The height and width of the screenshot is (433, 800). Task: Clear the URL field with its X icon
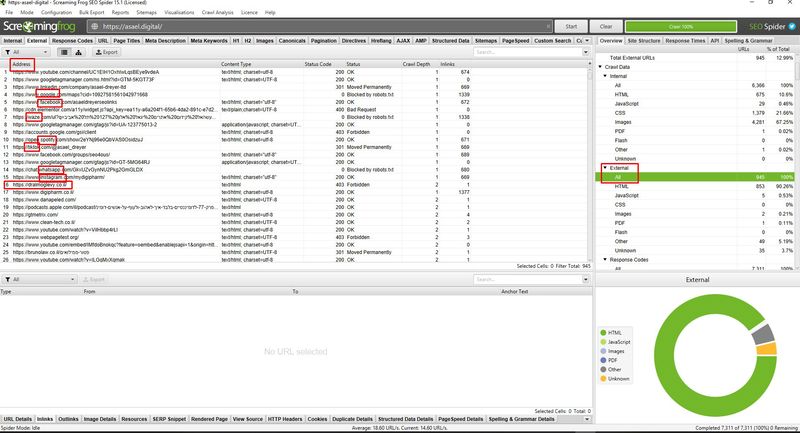pyautogui.click(x=548, y=27)
